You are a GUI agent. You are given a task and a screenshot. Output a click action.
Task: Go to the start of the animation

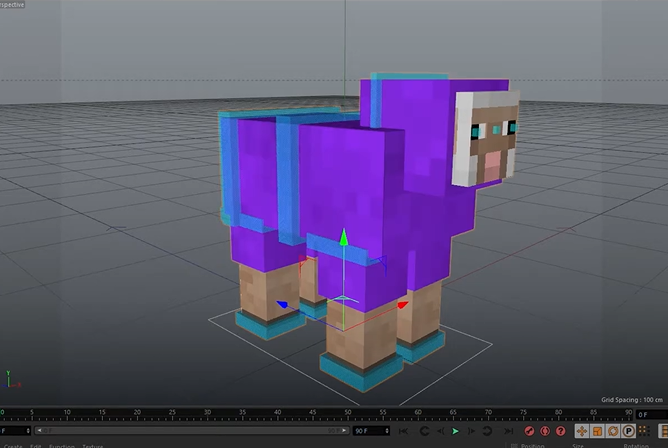pos(403,431)
